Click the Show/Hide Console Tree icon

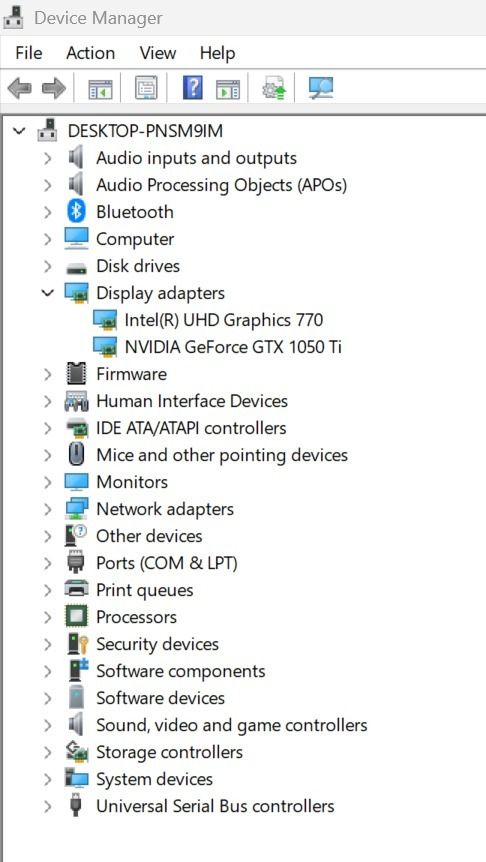(x=100, y=88)
